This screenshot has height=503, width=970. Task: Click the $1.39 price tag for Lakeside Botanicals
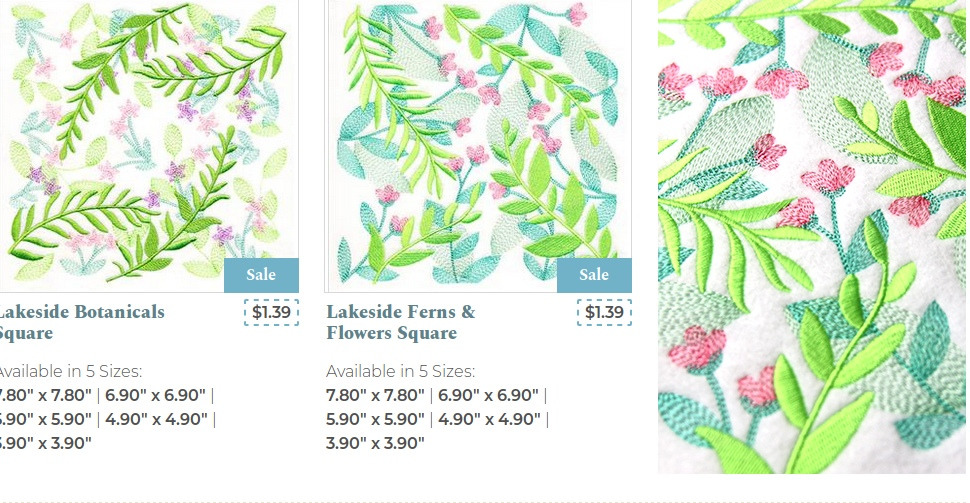[271, 312]
